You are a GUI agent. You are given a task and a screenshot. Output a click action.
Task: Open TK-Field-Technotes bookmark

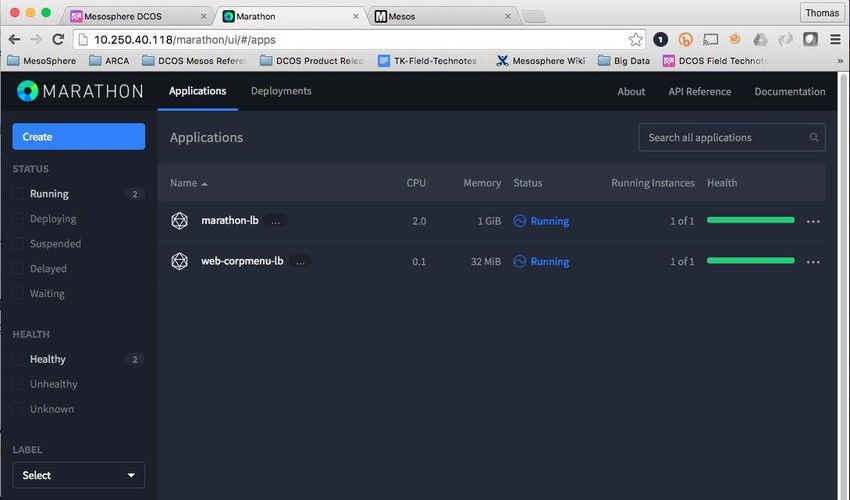[427, 61]
